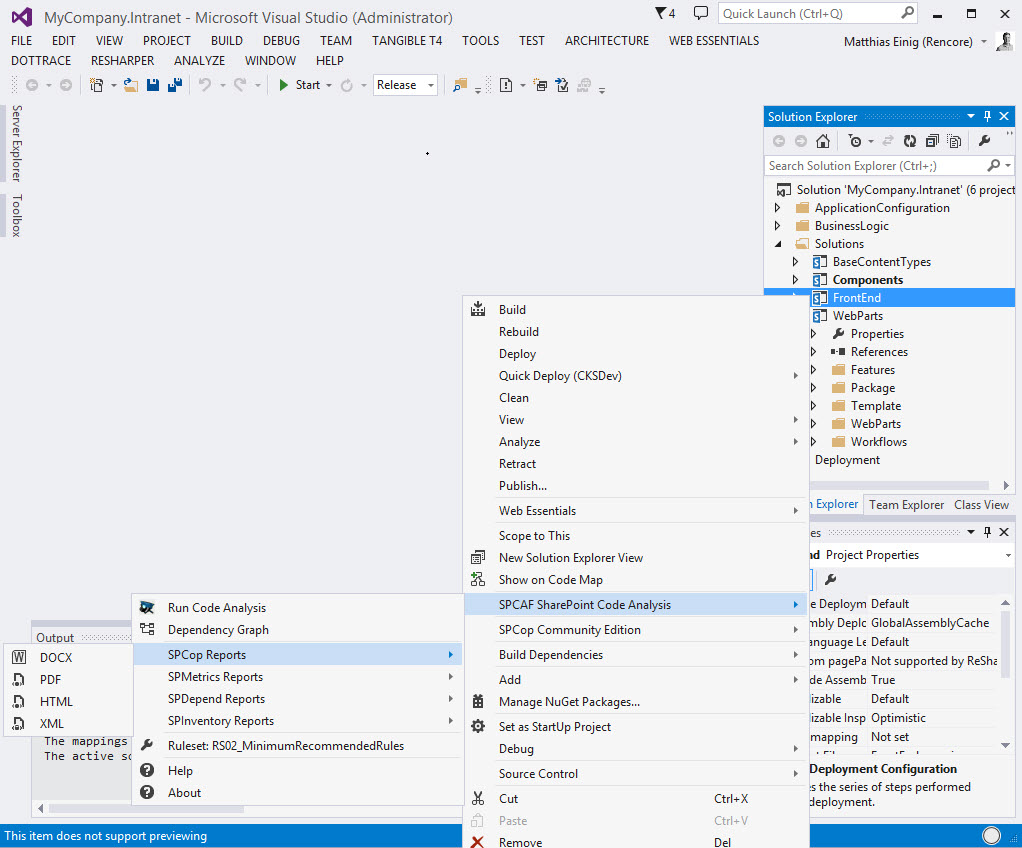Expand the BaseContentTypes project node
The width and height of the screenshot is (1022, 848).
[x=796, y=262]
